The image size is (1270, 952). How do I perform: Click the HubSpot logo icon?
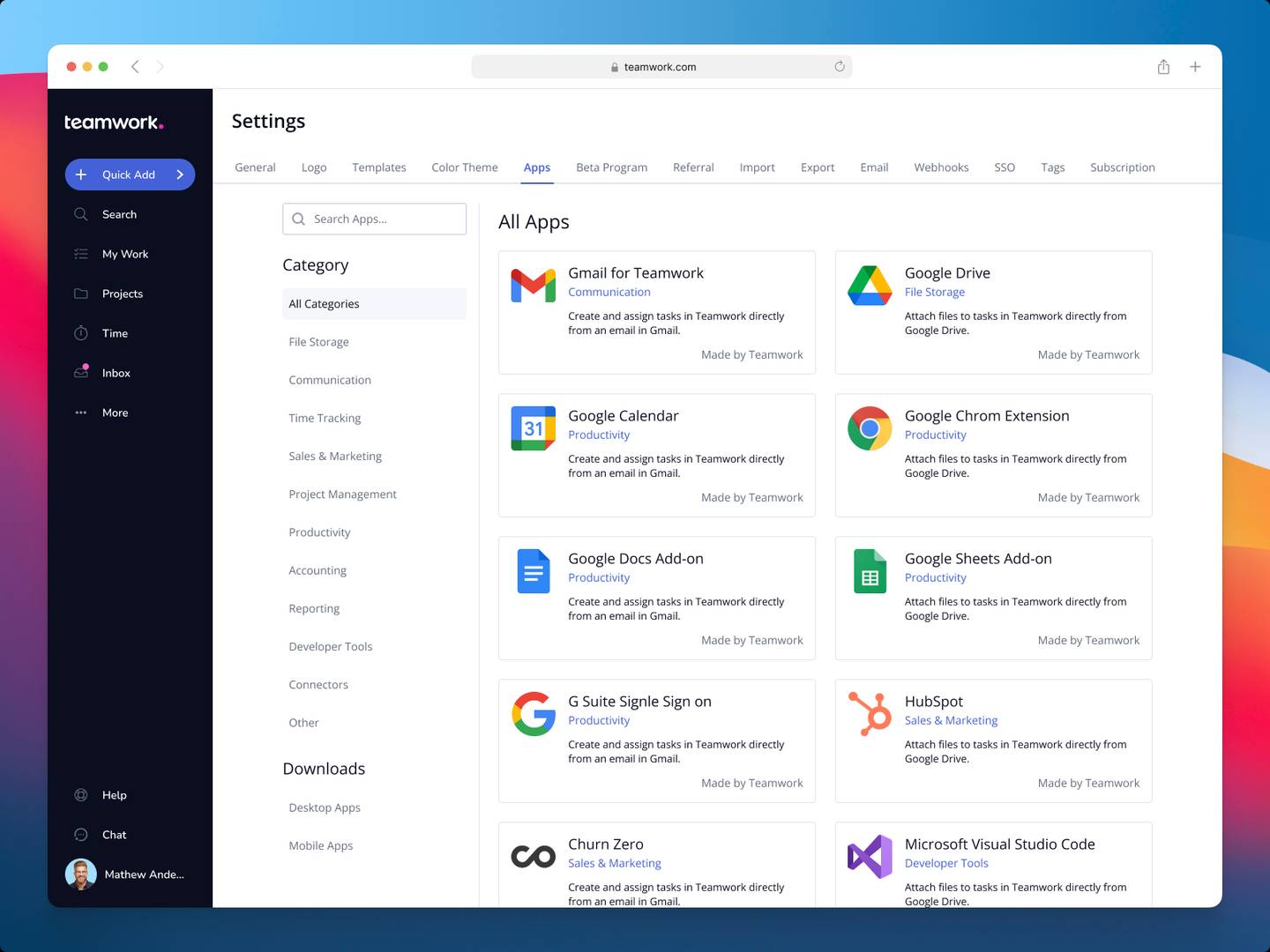870,713
